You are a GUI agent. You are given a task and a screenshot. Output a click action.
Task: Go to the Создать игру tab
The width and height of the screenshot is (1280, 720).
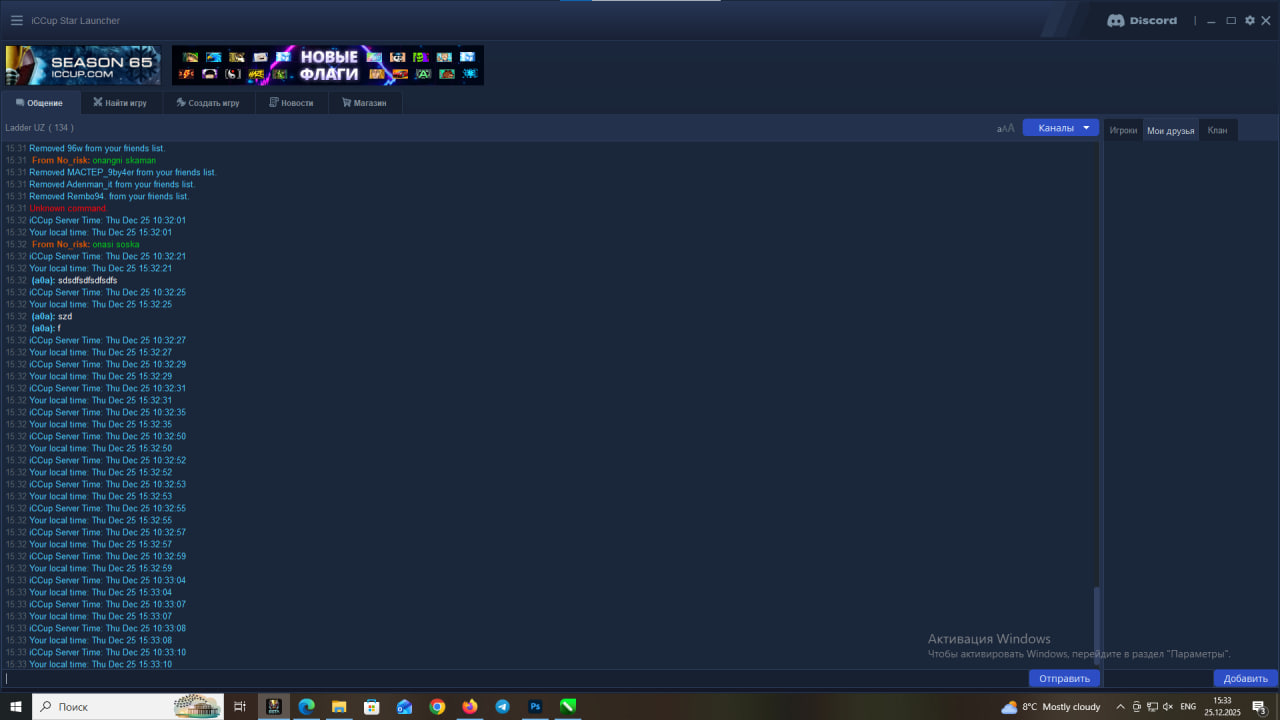point(208,102)
